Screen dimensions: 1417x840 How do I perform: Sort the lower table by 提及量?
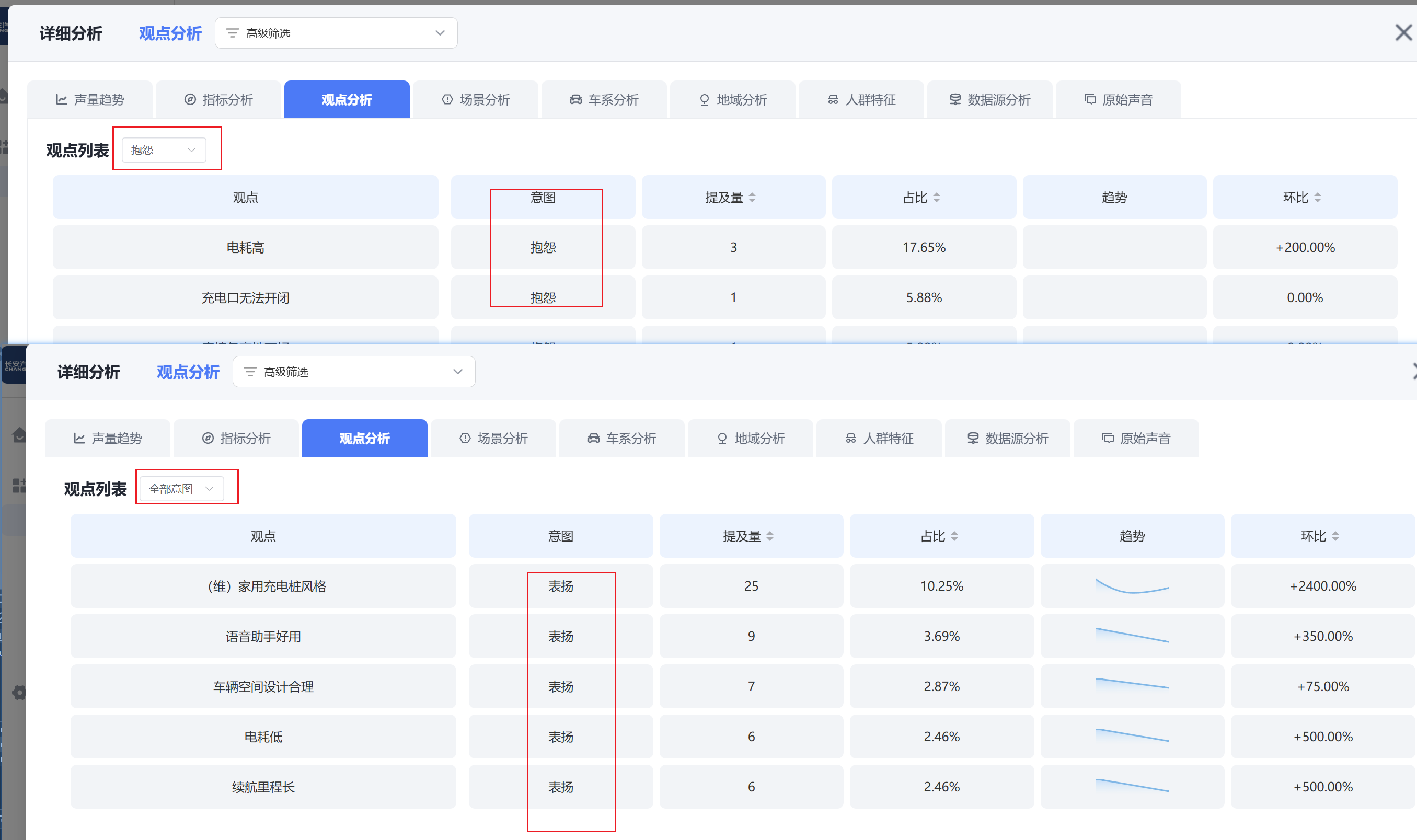[769, 536]
